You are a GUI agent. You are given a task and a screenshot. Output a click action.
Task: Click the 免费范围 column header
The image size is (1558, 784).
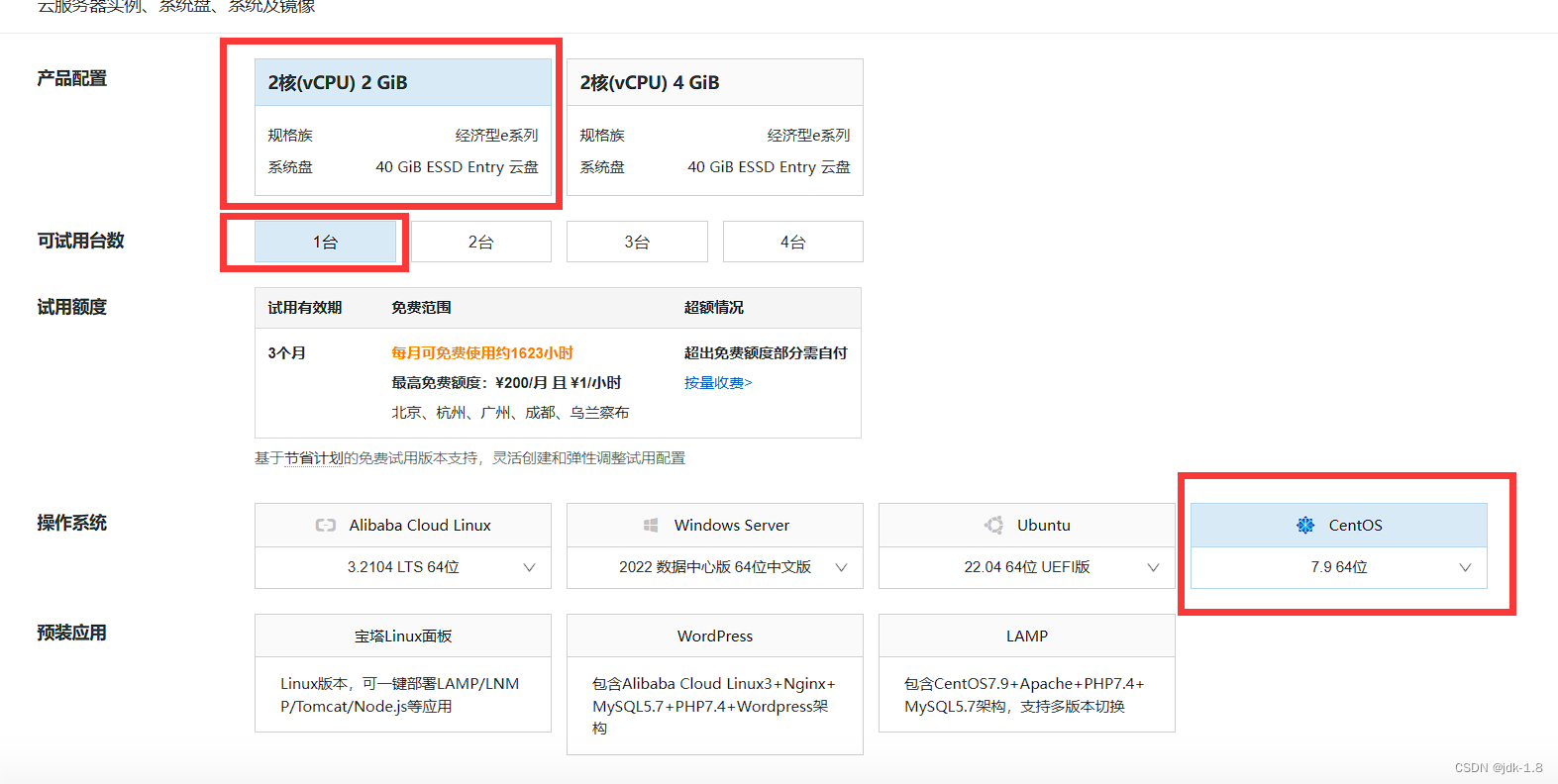pos(421,308)
